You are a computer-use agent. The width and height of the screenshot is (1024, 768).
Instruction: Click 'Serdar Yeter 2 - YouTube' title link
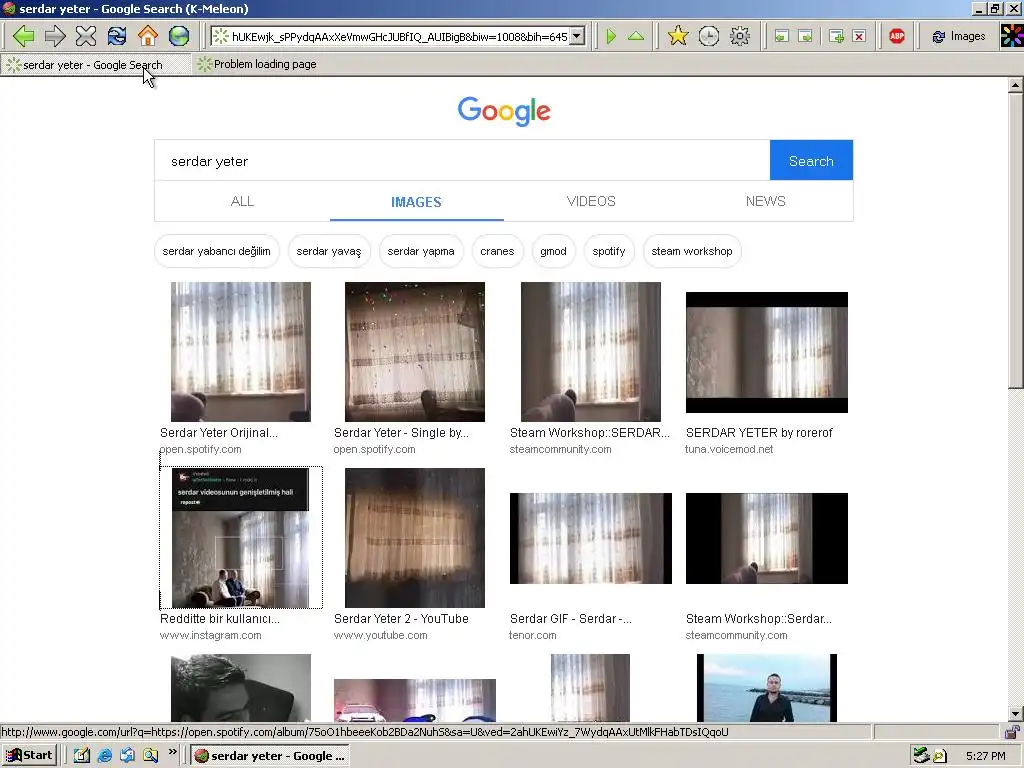[401, 618]
